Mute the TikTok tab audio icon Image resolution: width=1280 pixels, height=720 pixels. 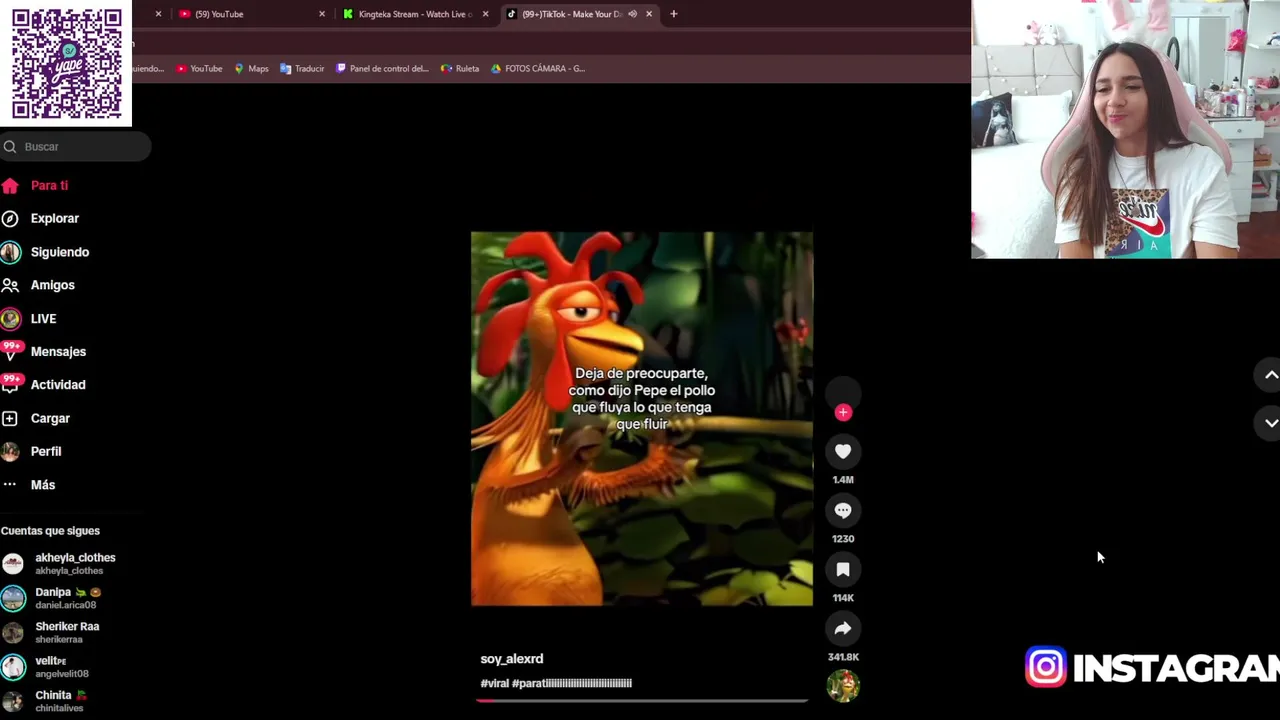[x=632, y=14]
